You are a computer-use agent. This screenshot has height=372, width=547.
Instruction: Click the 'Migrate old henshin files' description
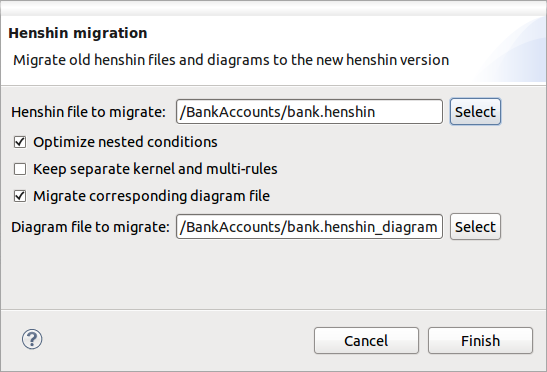(x=231, y=60)
